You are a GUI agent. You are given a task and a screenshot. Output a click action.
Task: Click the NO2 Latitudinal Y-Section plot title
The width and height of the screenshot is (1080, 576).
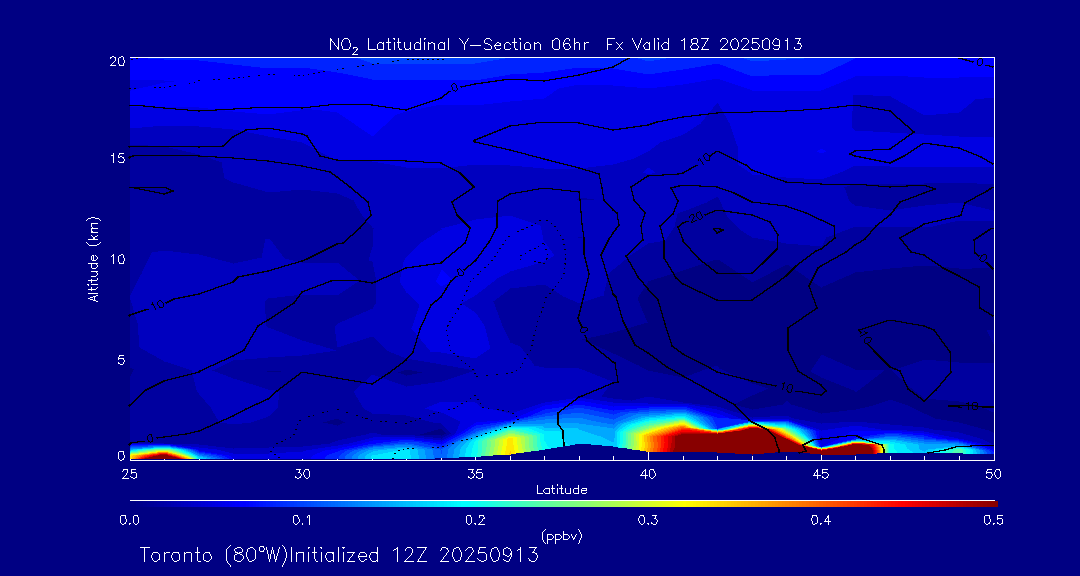coord(565,45)
